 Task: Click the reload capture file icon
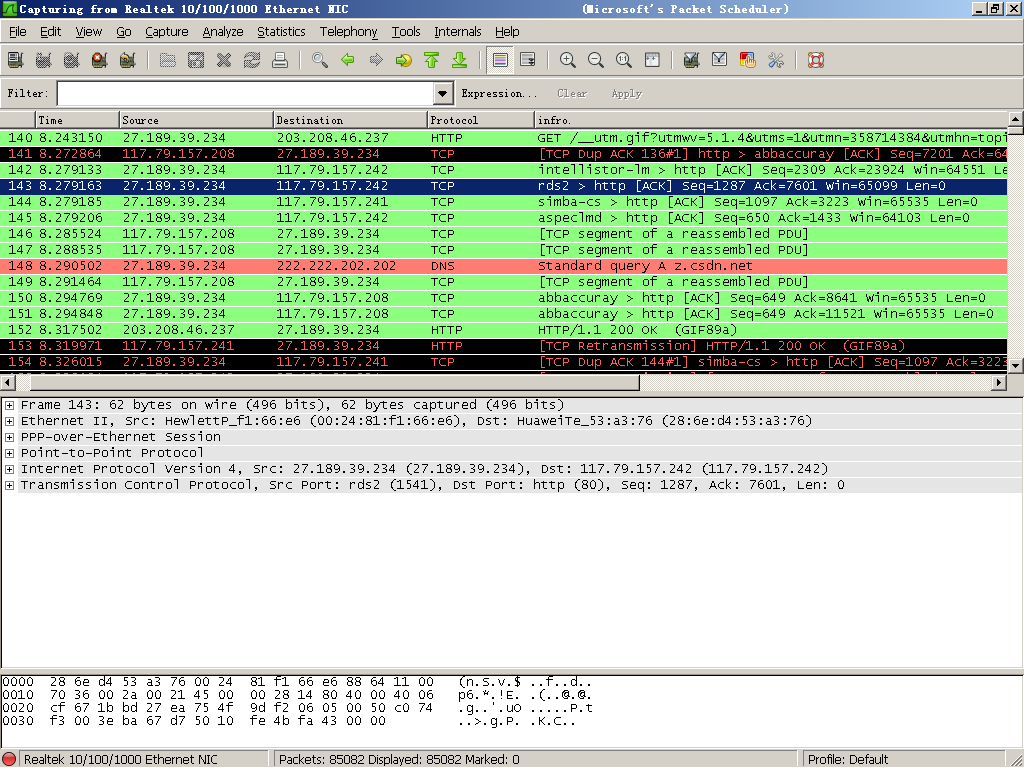coord(252,61)
